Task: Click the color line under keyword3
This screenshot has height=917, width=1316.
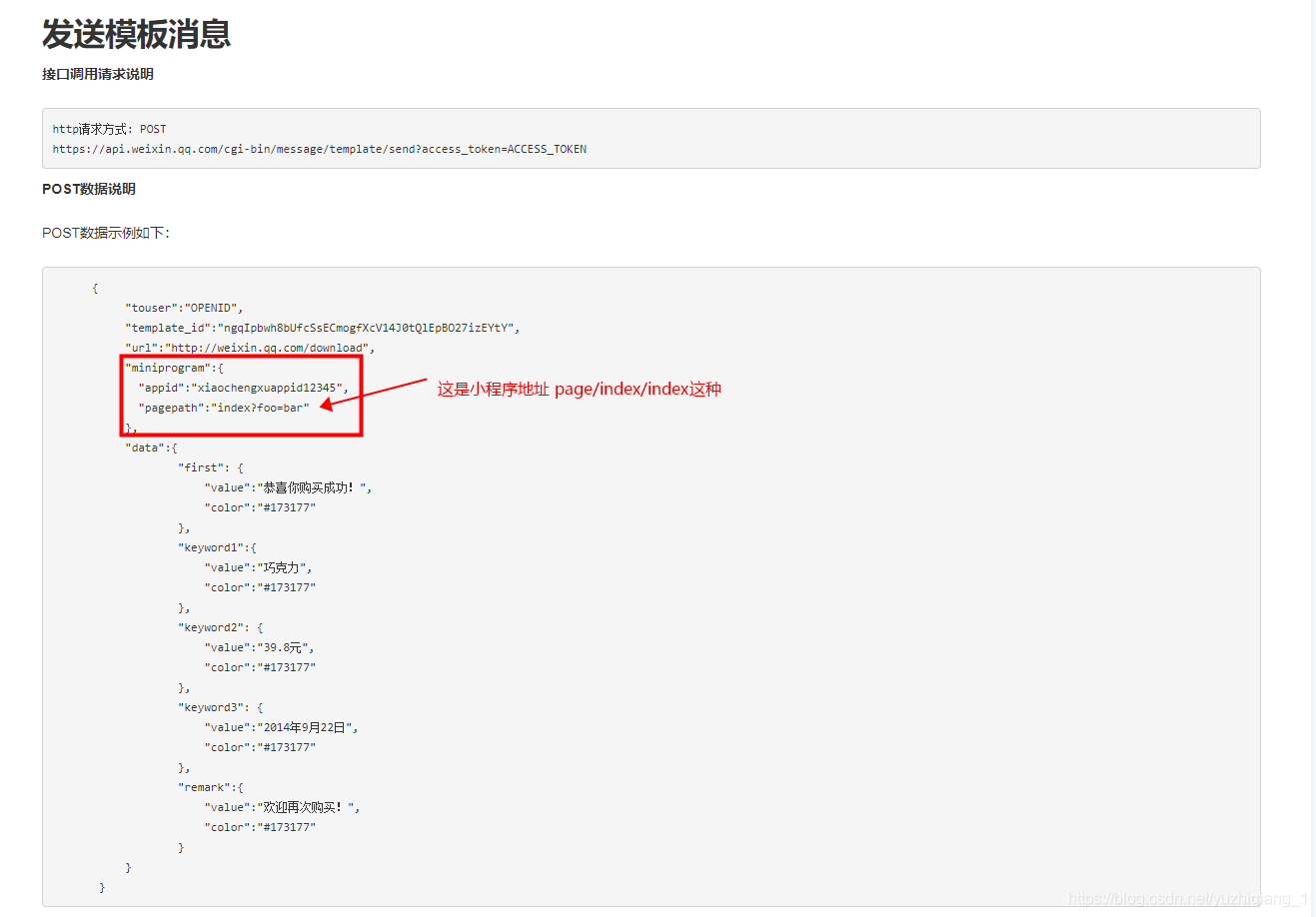Action: coord(261,747)
